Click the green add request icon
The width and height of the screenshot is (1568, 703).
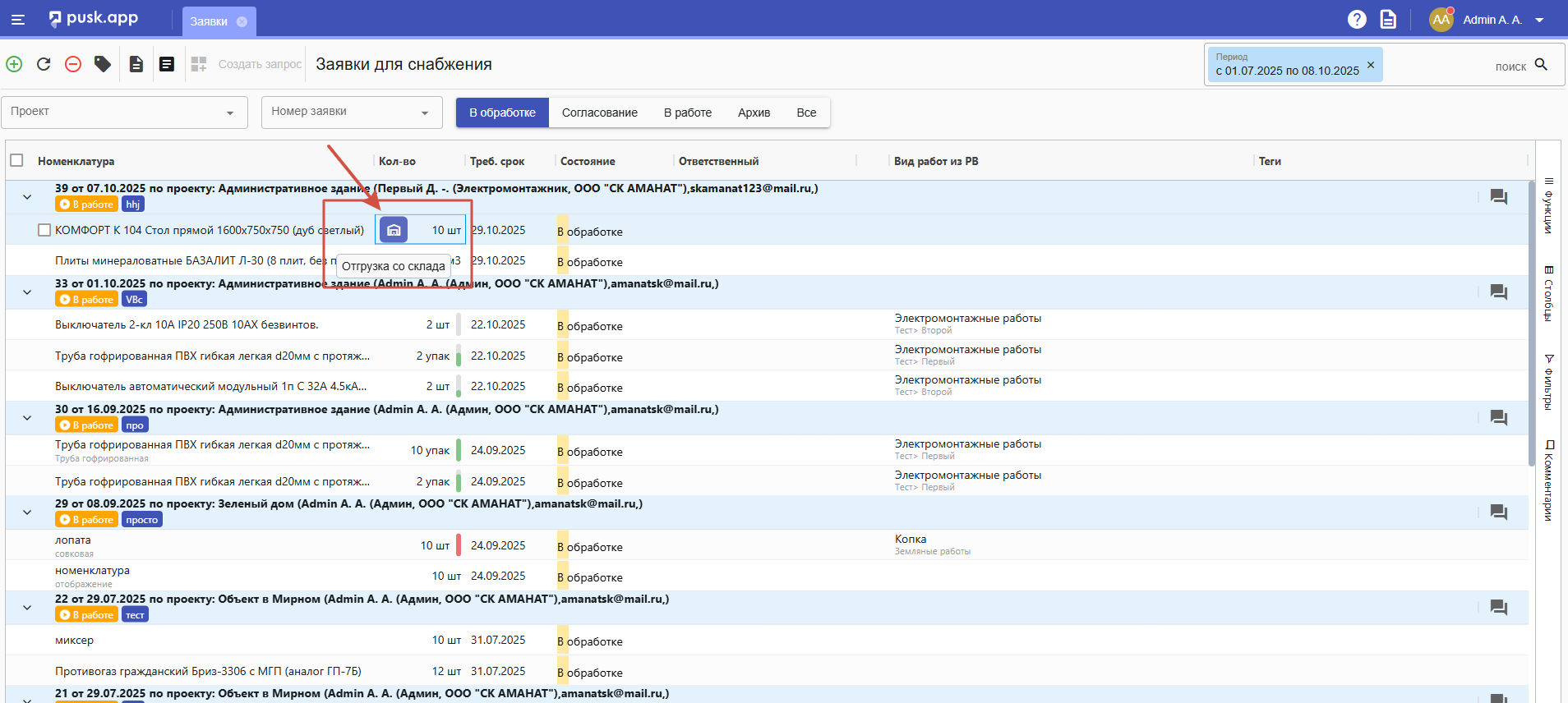pyautogui.click(x=14, y=64)
